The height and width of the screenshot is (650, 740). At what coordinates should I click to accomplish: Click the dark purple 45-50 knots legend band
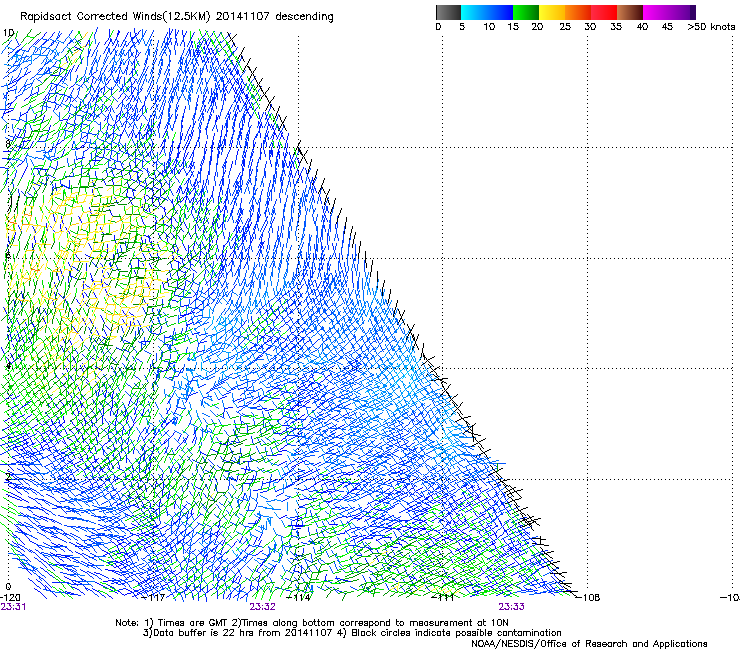[682, 12]
